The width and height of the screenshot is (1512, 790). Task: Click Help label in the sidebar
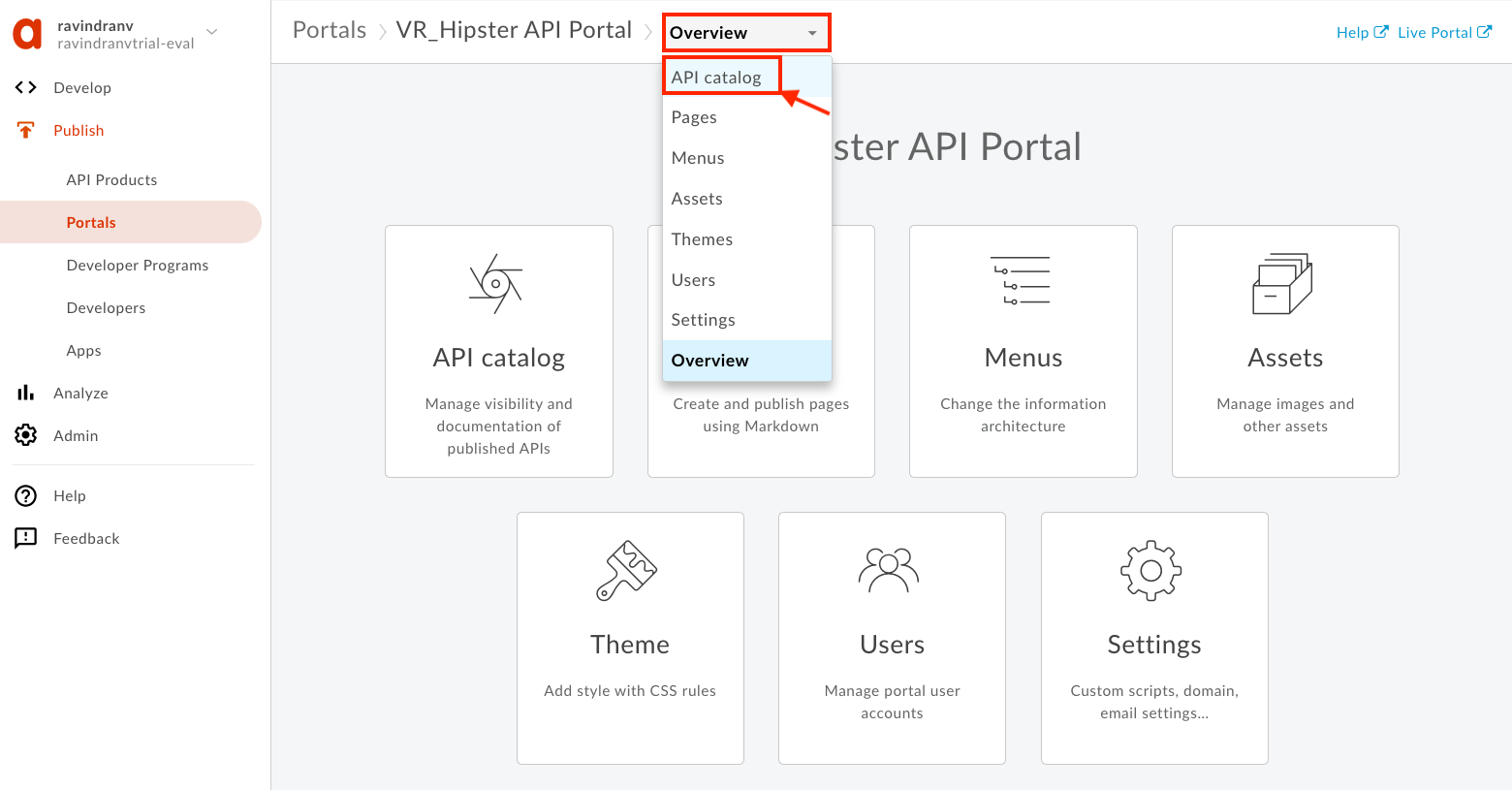click(x=70, y=495)
